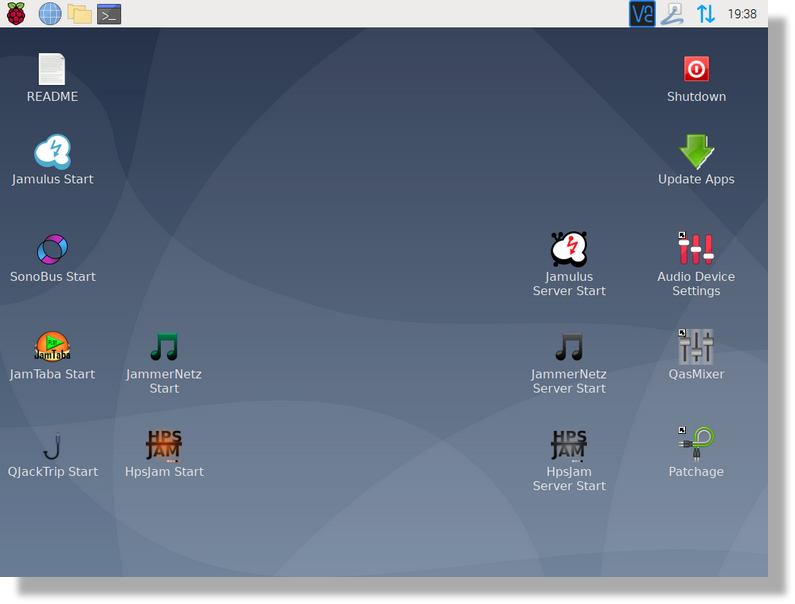Image resolution: width=795 pixels, height=604 pixels.
Task: Click the network activity arrows tray icon
Action: click(x=705, y=14)
